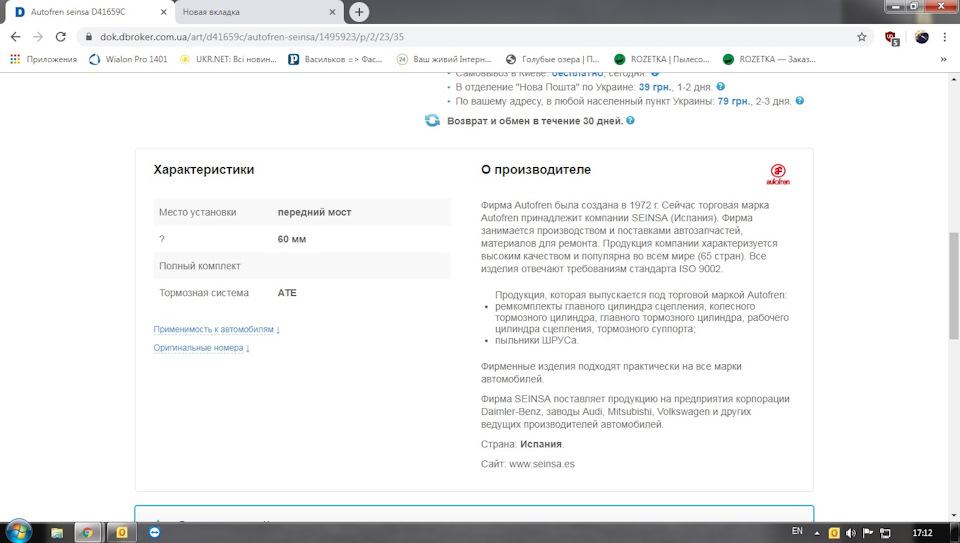Open the Голубые озера bookmark
Viewport: 960px width, 543px height.
[x=553, y=59]
